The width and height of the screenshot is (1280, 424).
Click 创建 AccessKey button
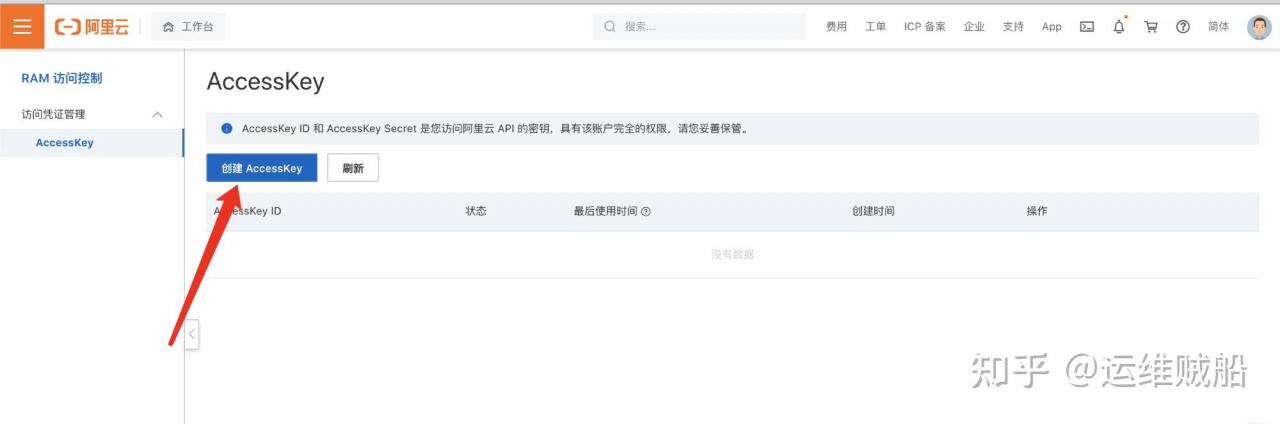(262, 168)
